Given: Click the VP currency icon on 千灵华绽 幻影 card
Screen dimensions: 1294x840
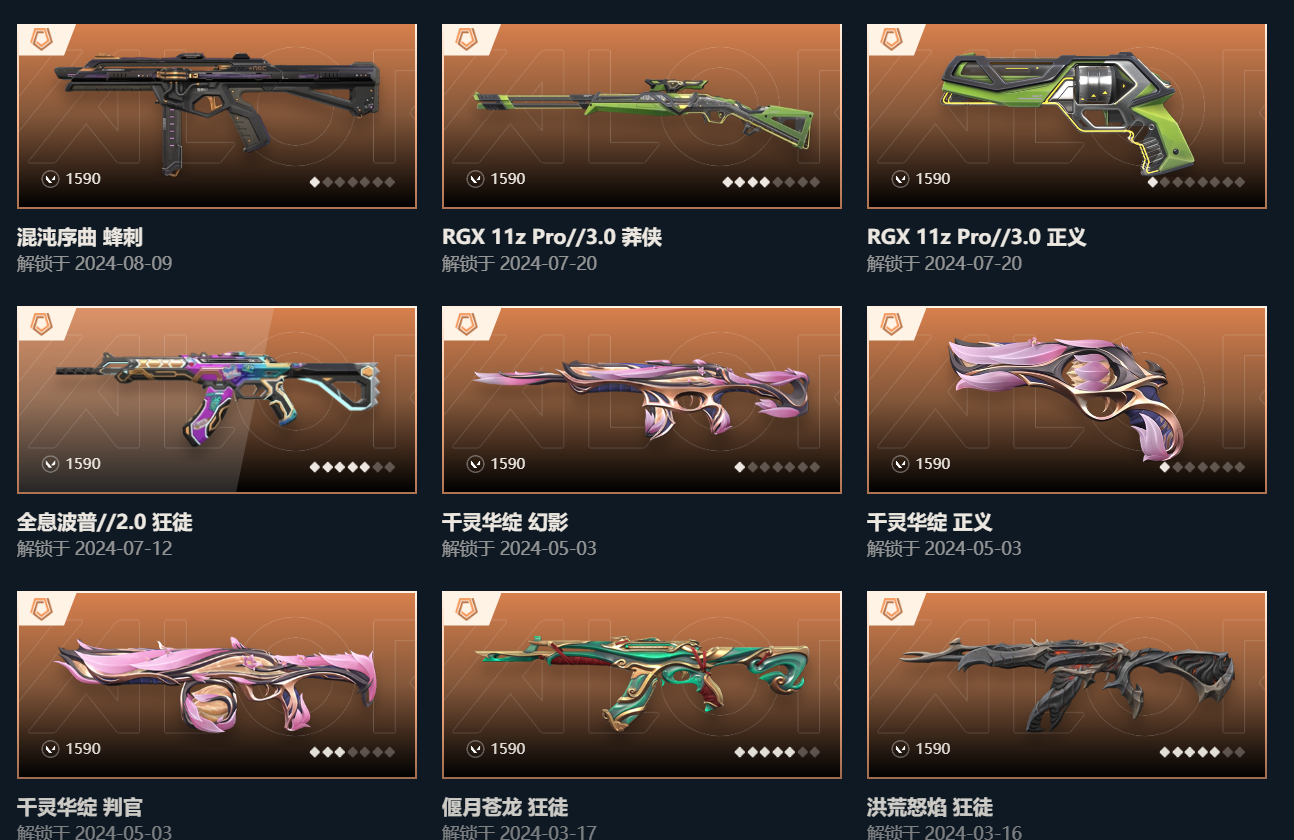Looking at the screenshot, I should coord(476,464).
